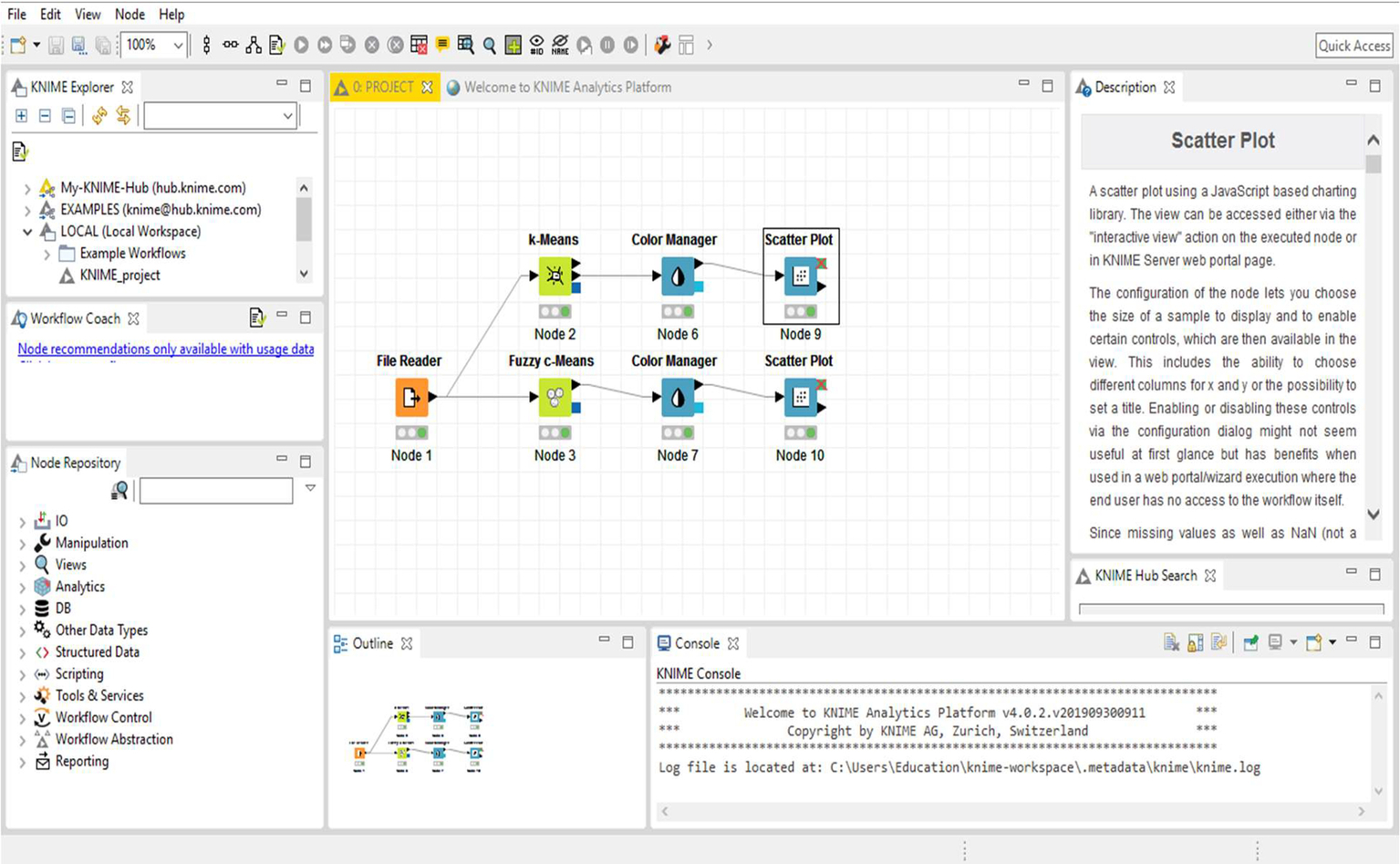Open the Node menu
1400x864 pixels.
tap(130, 15)
